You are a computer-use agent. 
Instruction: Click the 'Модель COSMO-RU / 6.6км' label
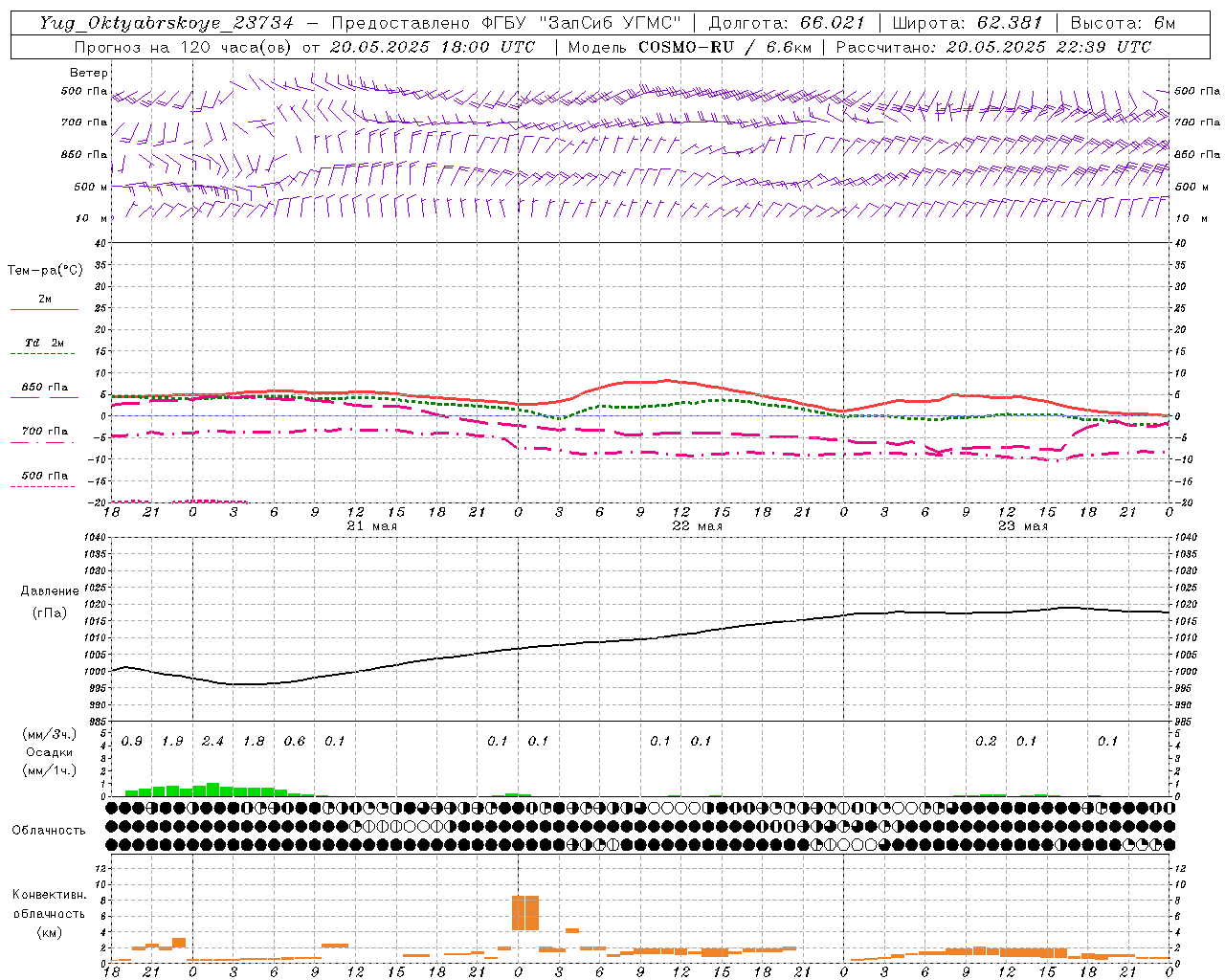tap(690, 47)
